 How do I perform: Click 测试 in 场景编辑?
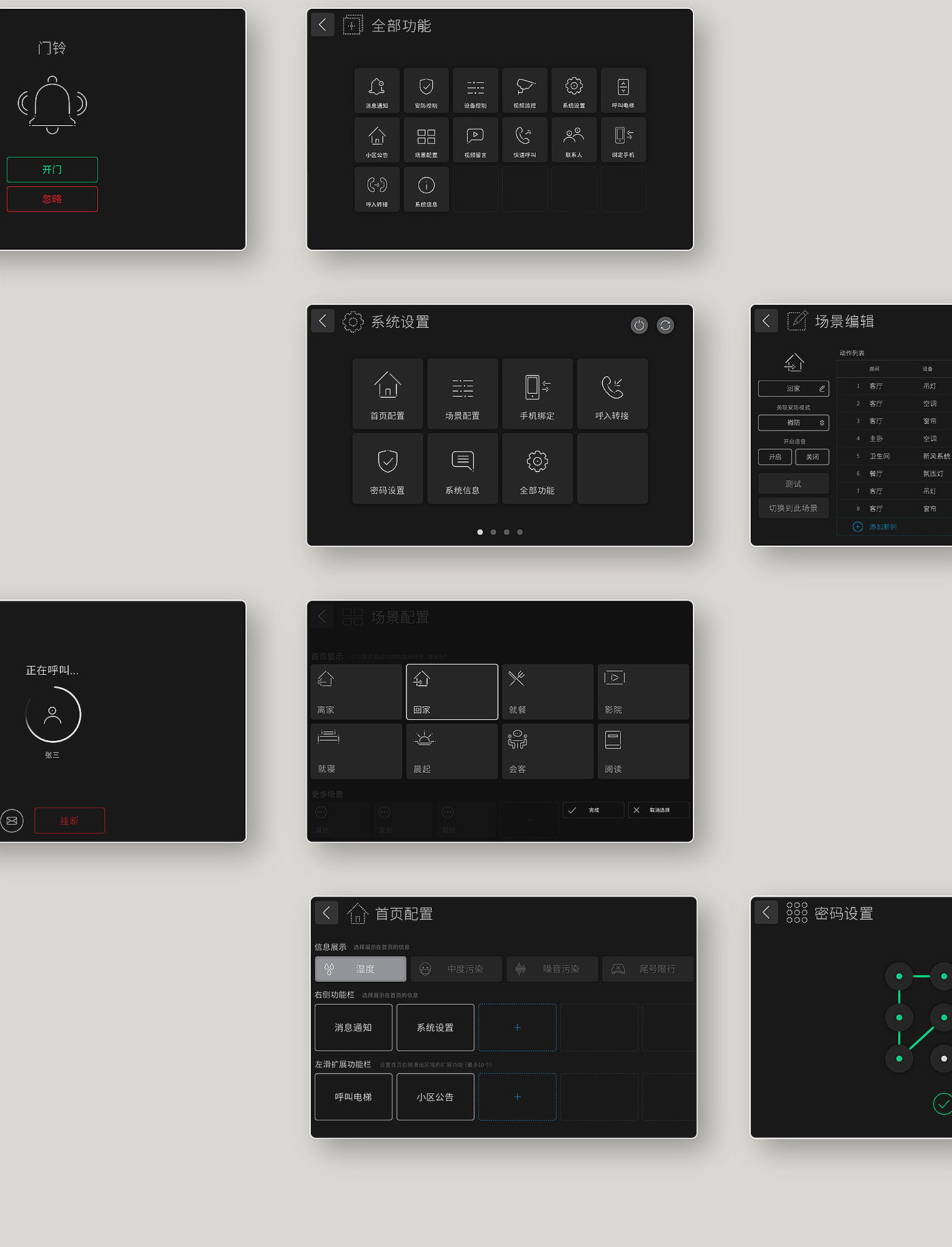tap(794, 484)
